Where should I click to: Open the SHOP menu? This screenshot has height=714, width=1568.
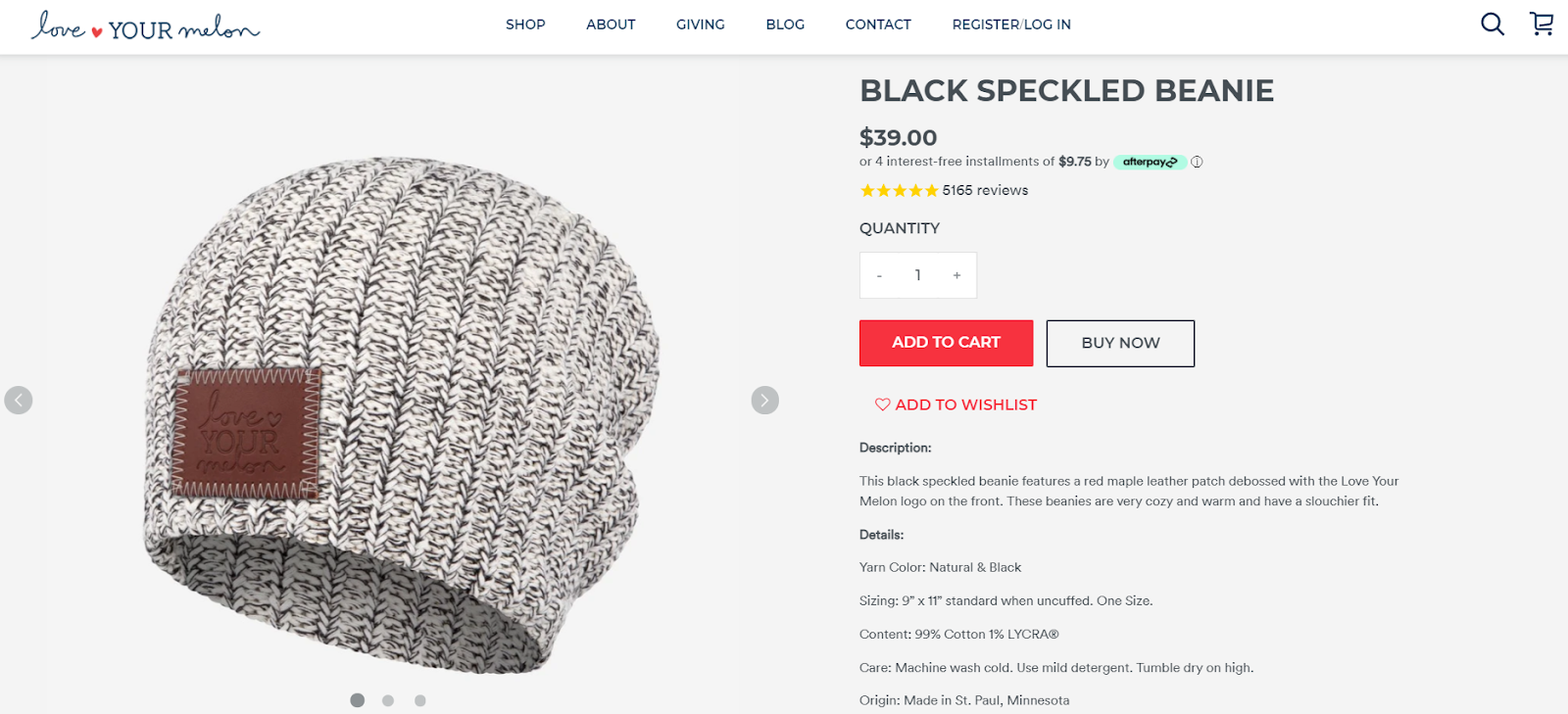click(x=525, y=24)
